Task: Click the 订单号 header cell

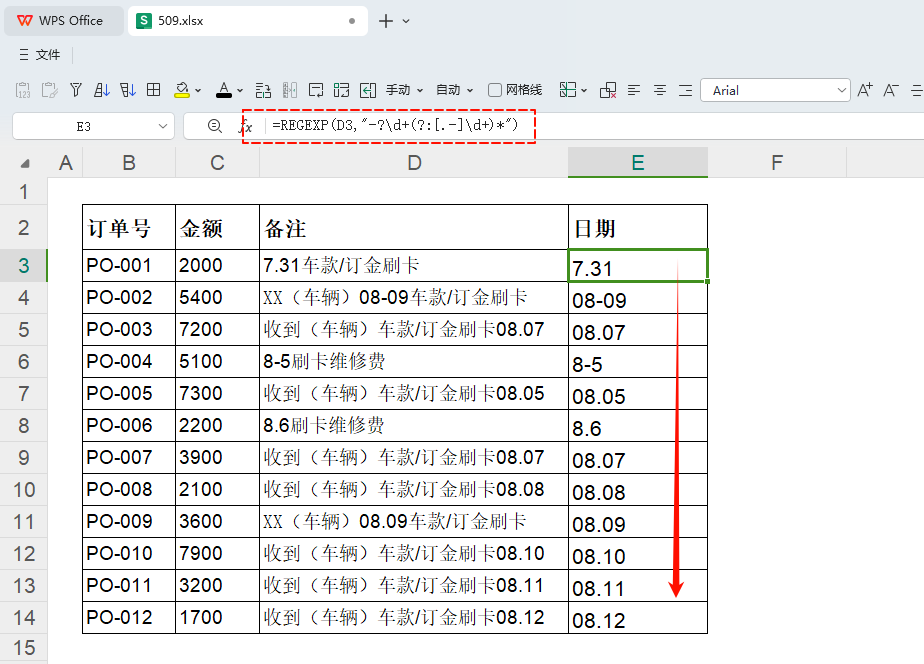Action: pyautogui.click(x=129, y=227)
